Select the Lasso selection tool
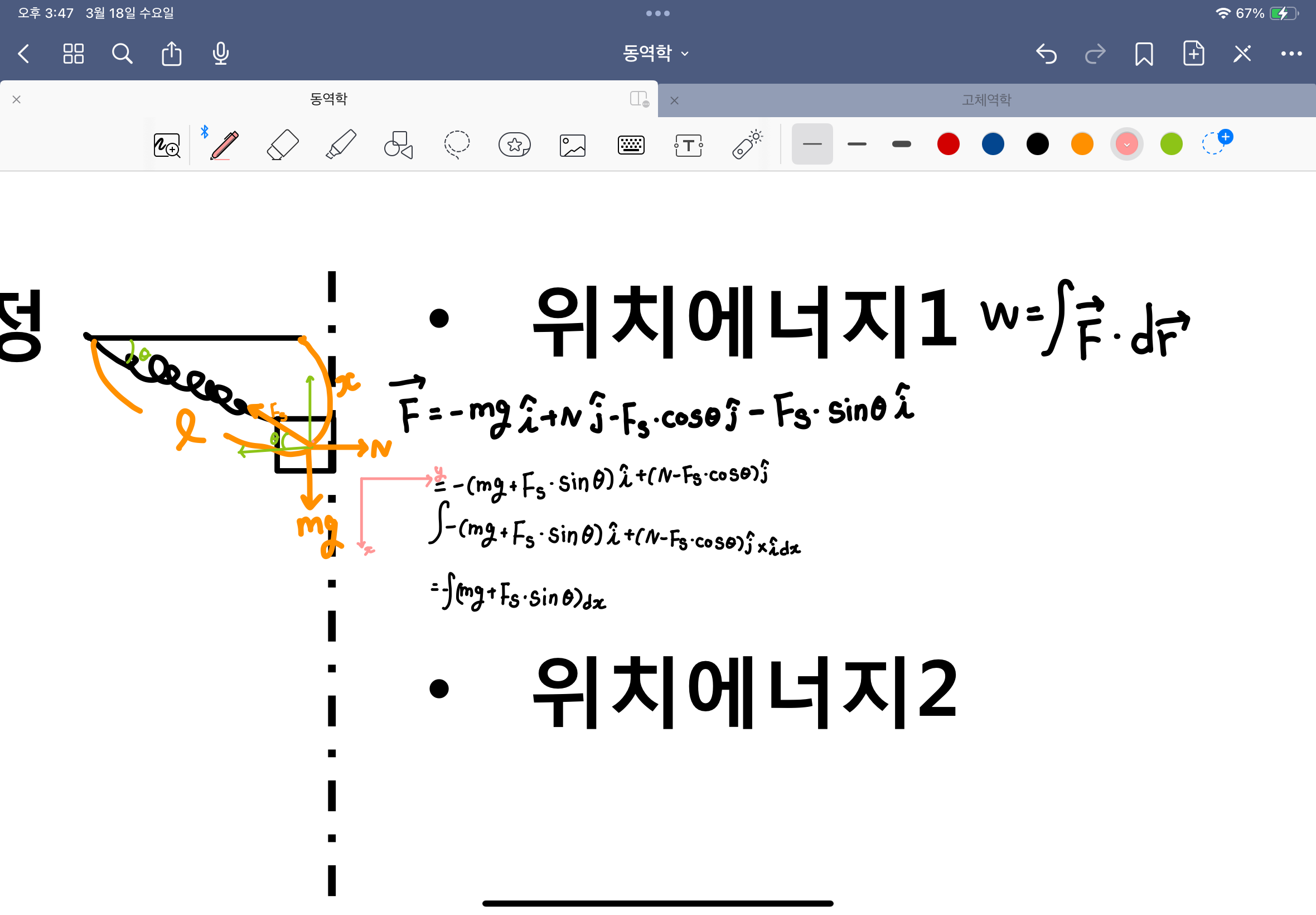1316x915 pixels. 457,145
